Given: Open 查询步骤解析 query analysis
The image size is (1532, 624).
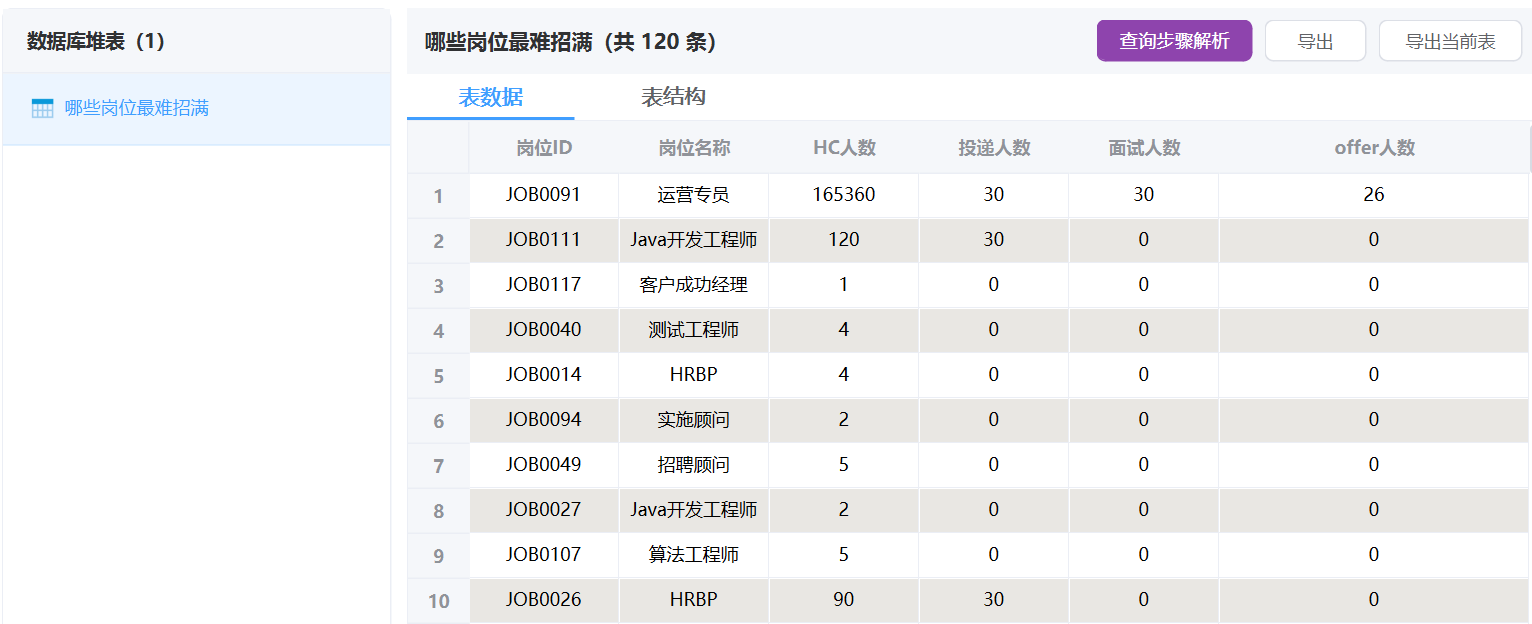Looking at the screenshot, I should pos(1174,41).
